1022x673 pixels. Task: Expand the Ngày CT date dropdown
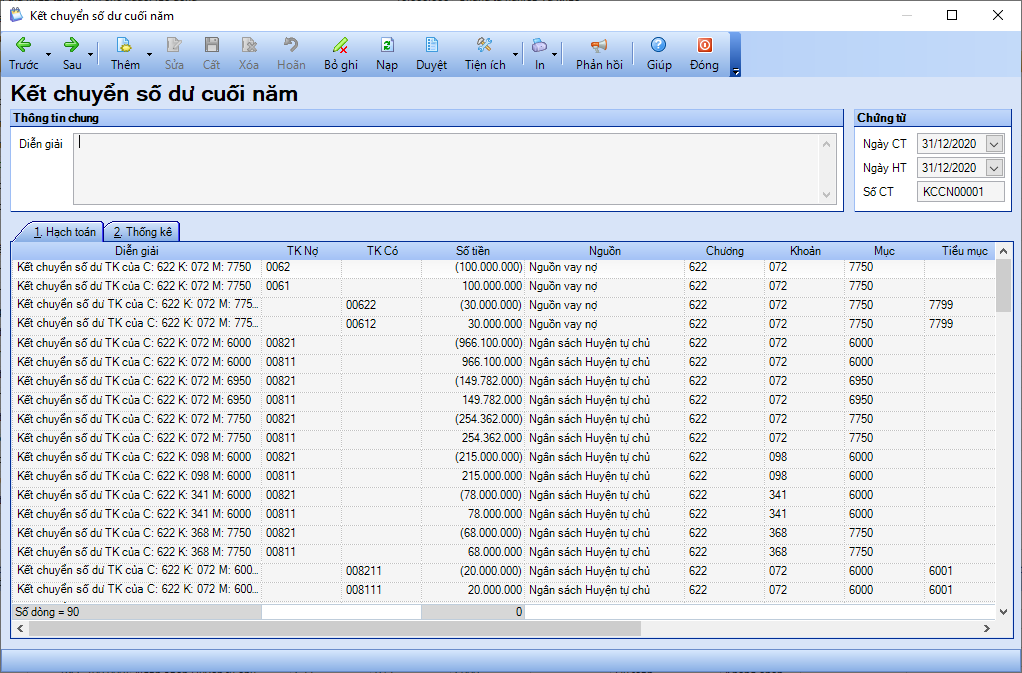point(993,144)
